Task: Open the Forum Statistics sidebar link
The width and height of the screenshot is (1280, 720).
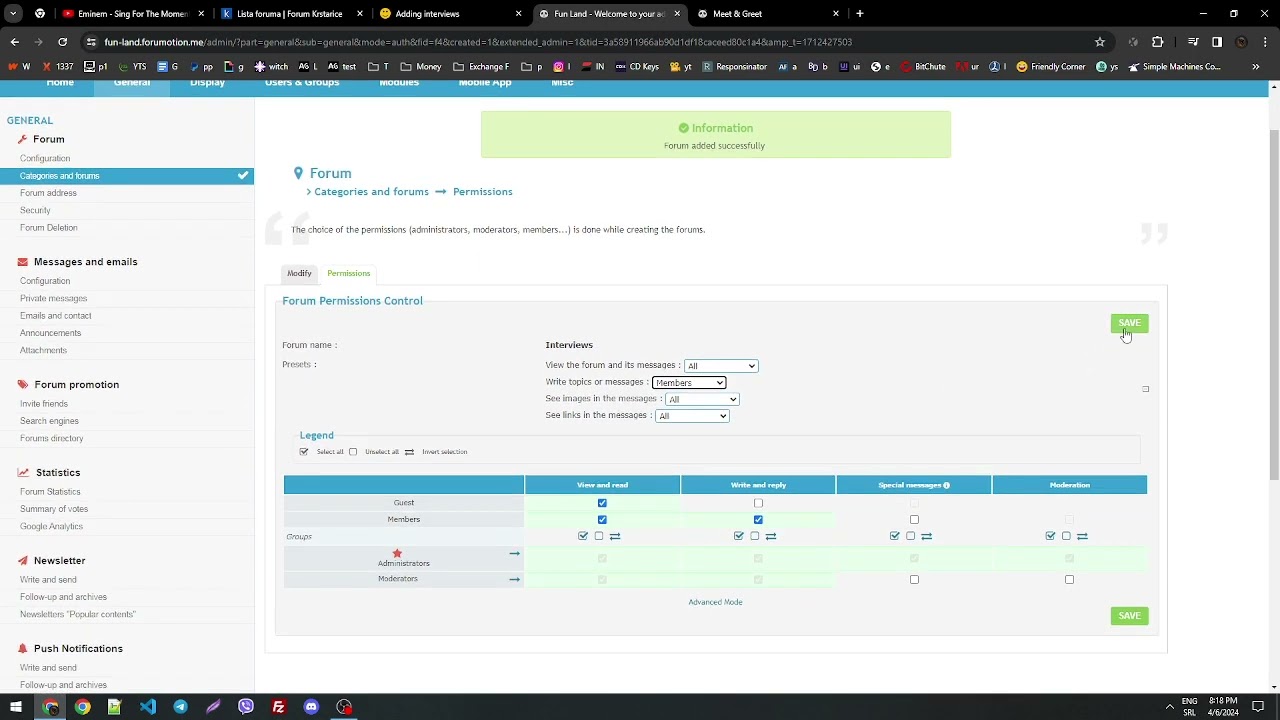Action: (x=50, y=492)
